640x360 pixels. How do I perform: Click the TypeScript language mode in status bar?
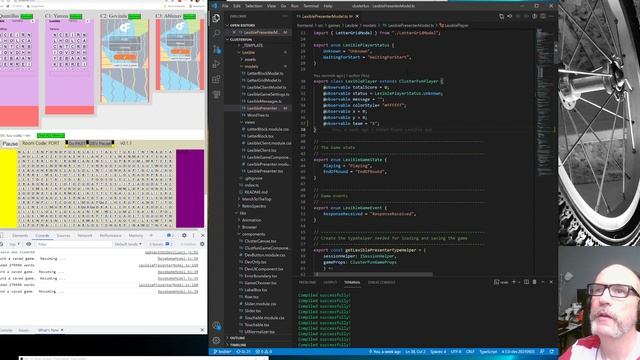(488, 351)
